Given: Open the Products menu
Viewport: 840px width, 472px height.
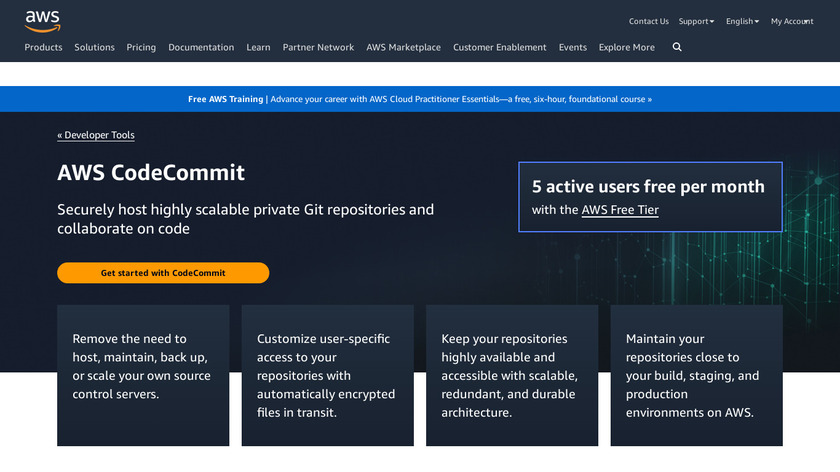Looking at the screenshot, I should tap(43, 47).
